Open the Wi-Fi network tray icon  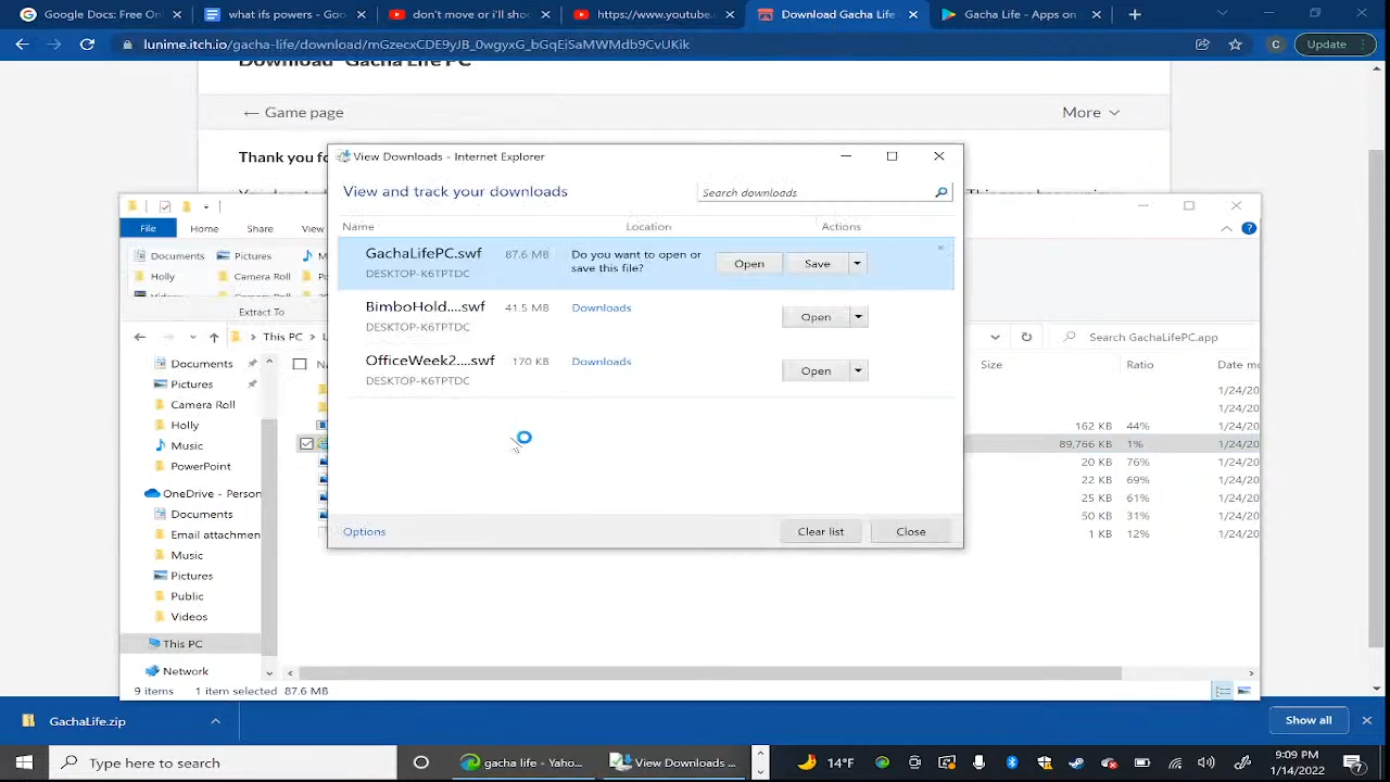point(1175,762)
